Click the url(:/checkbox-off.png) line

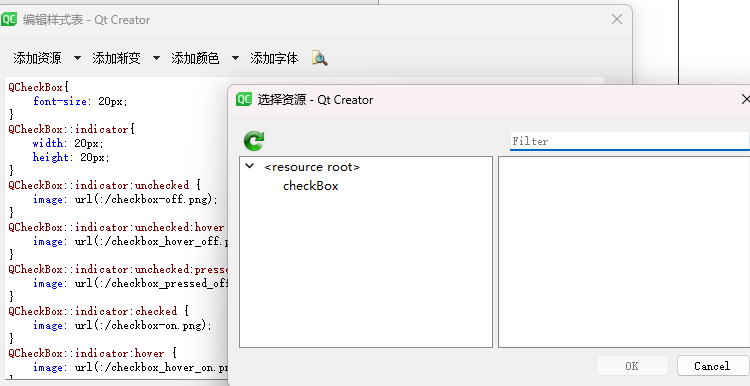125,199
